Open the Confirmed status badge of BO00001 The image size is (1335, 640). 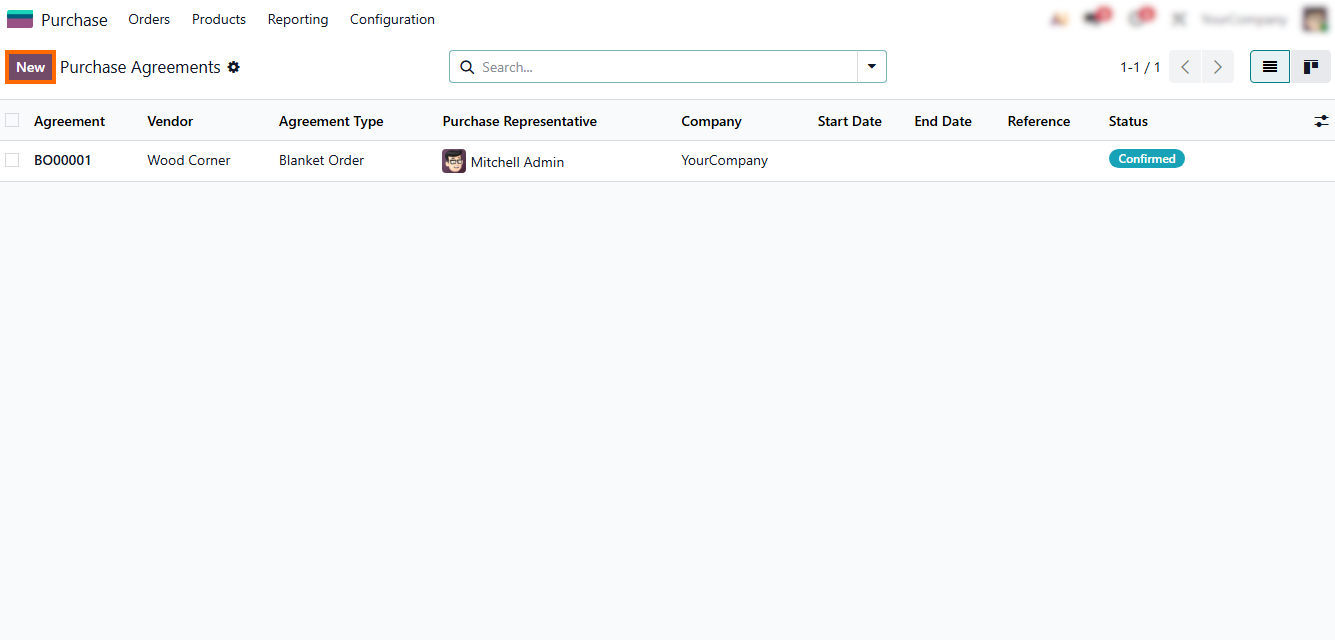1146,159
